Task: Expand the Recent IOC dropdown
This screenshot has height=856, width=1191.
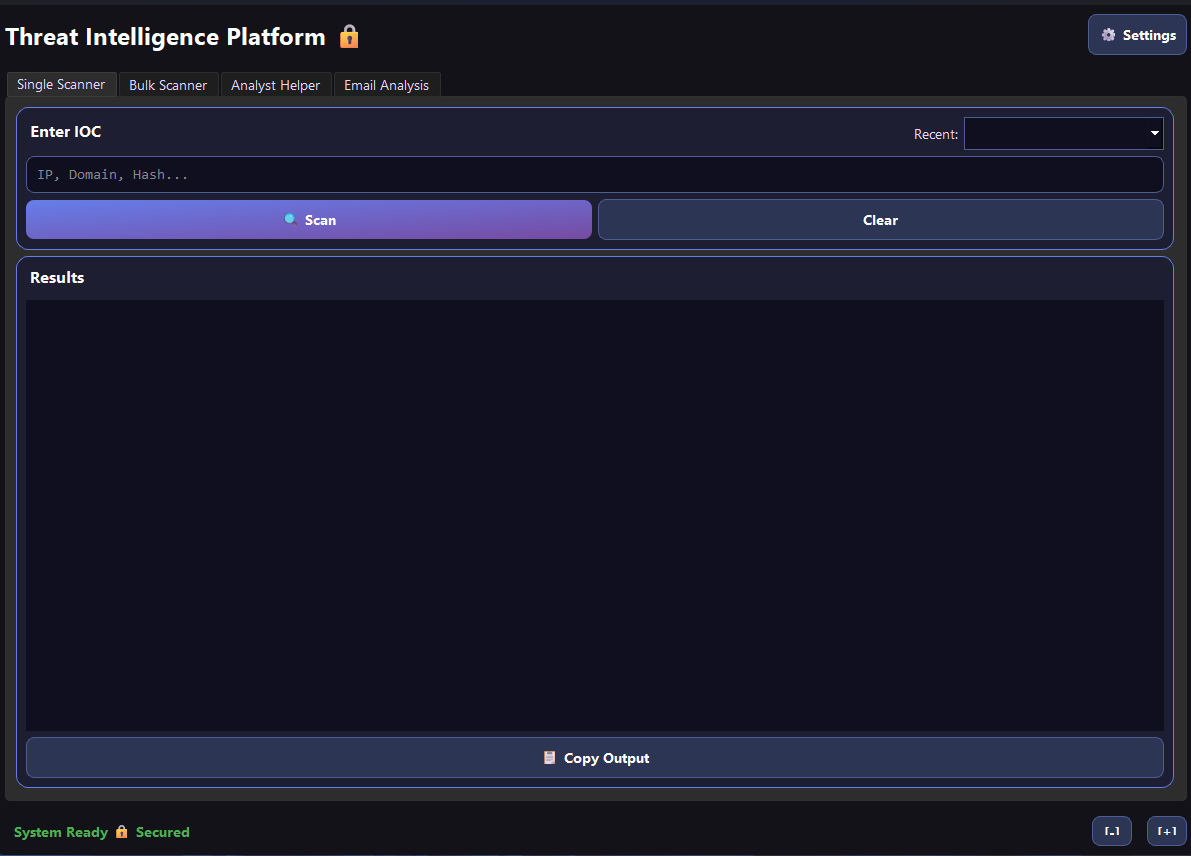Action: 1063,134
